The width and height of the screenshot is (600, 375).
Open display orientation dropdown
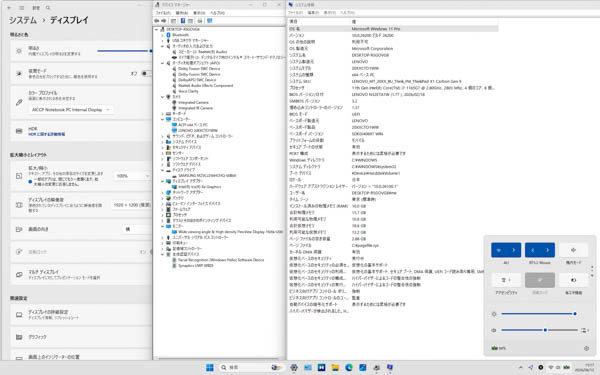tap(137, 229)
